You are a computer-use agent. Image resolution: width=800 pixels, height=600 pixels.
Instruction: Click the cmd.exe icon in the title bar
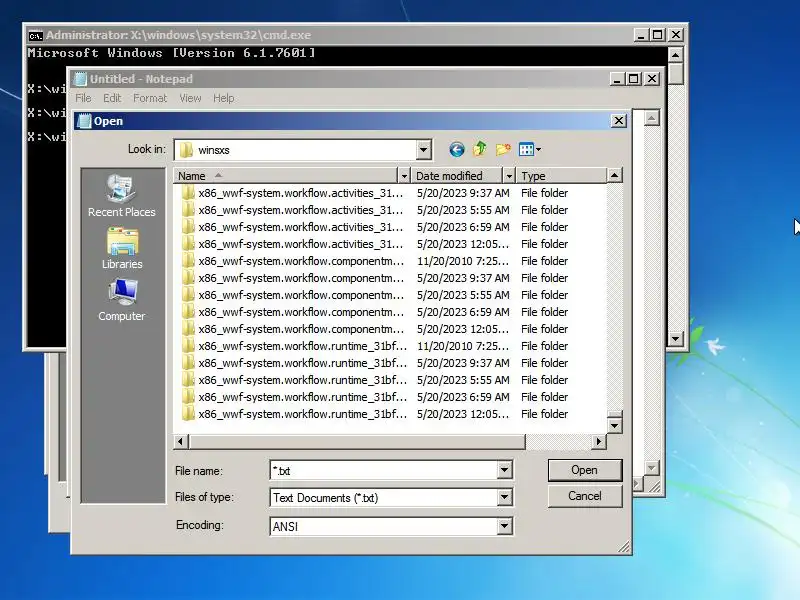click(35, 35)
